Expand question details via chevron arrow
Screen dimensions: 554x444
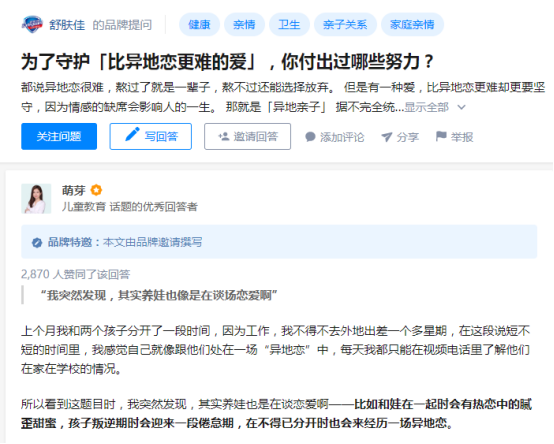[461, 107]
